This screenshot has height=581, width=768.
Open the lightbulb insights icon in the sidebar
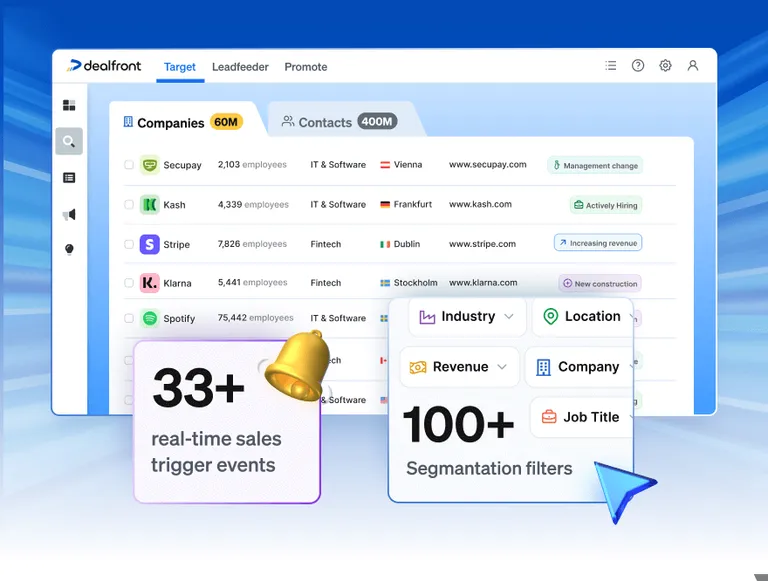pyautogui.click(x=69, y=249)
